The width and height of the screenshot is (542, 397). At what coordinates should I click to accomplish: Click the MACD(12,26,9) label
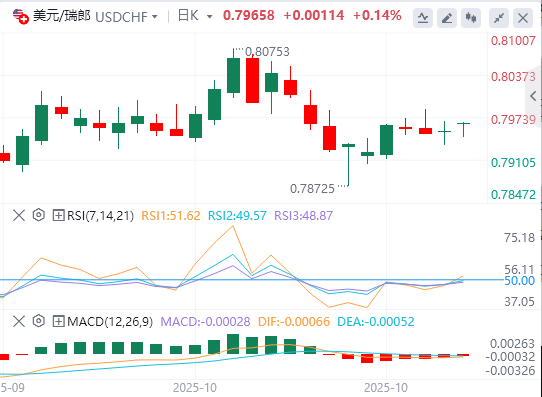(x=110, y=322)
